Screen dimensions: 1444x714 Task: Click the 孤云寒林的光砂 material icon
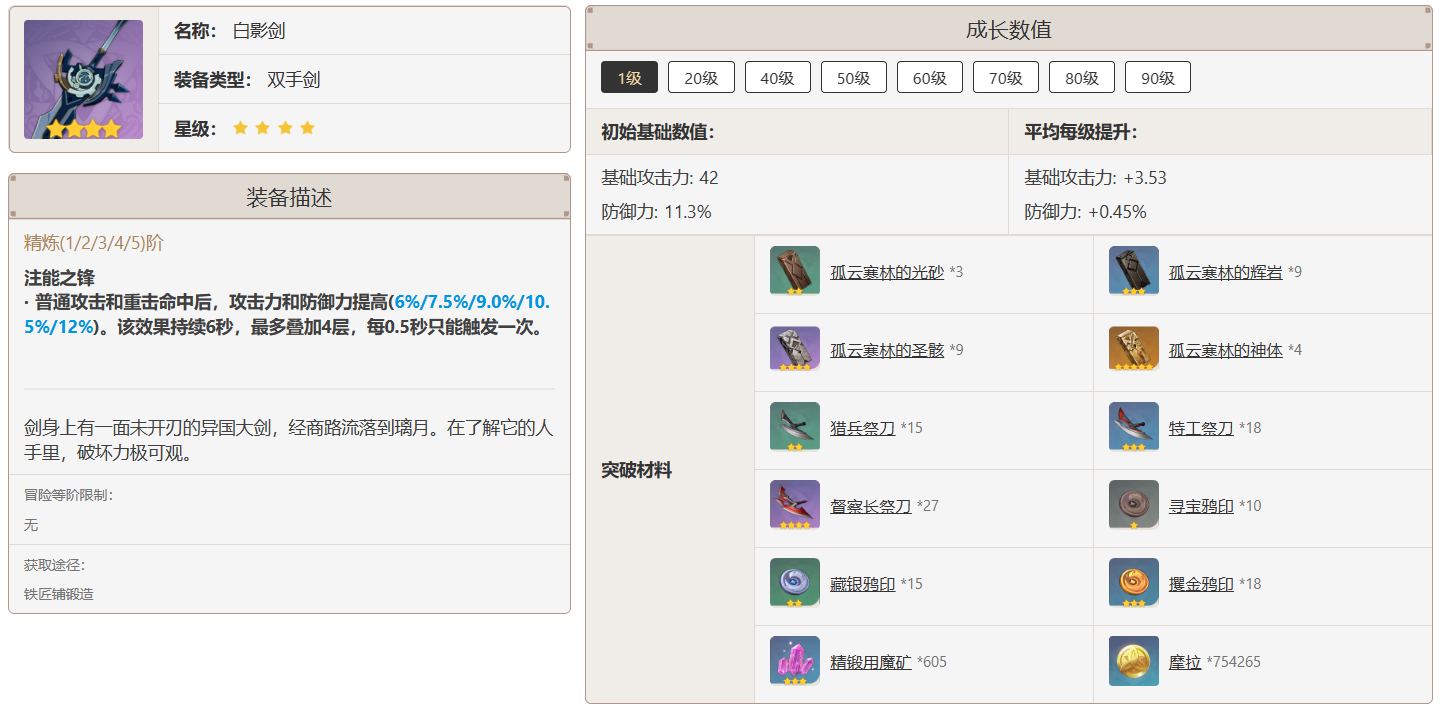(795, 271)
